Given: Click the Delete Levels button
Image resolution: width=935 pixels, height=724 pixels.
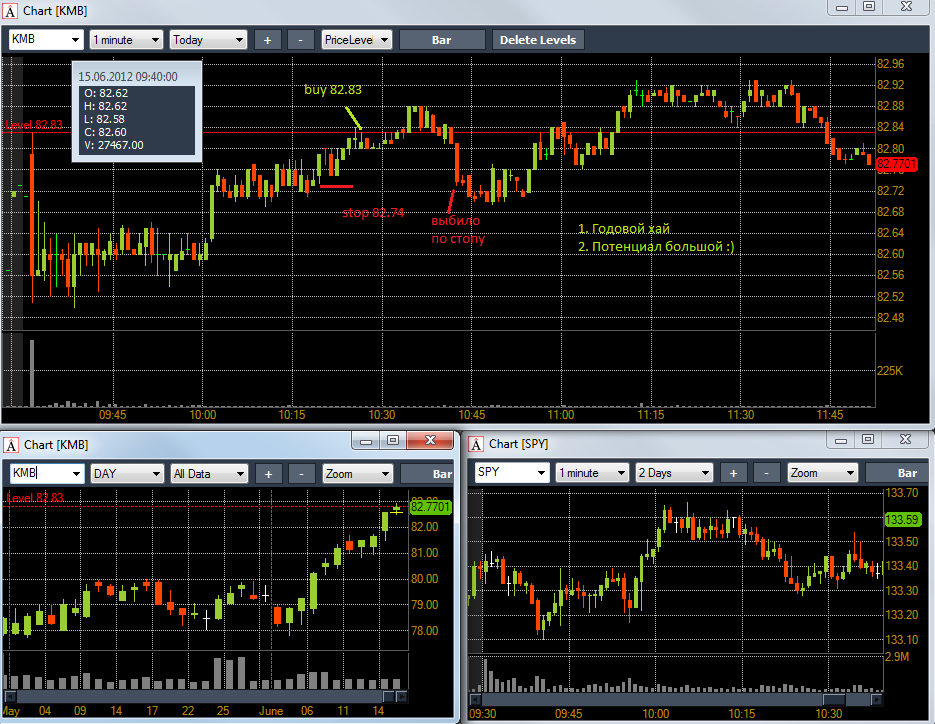Looking at the screenshot, I should coord(538,40).
